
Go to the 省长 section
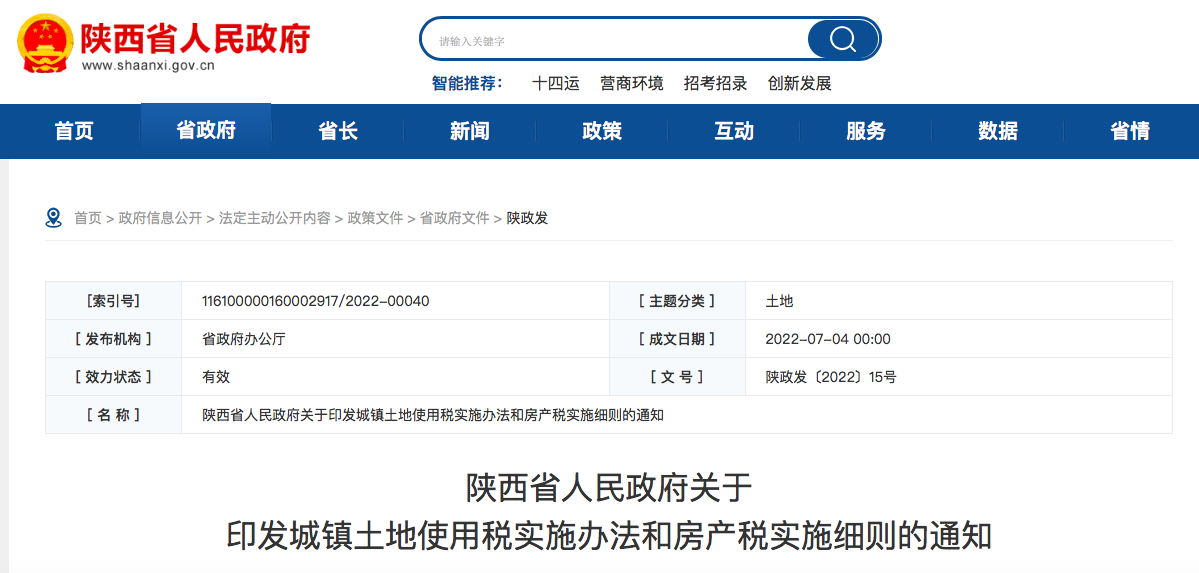tap(338, 131)
